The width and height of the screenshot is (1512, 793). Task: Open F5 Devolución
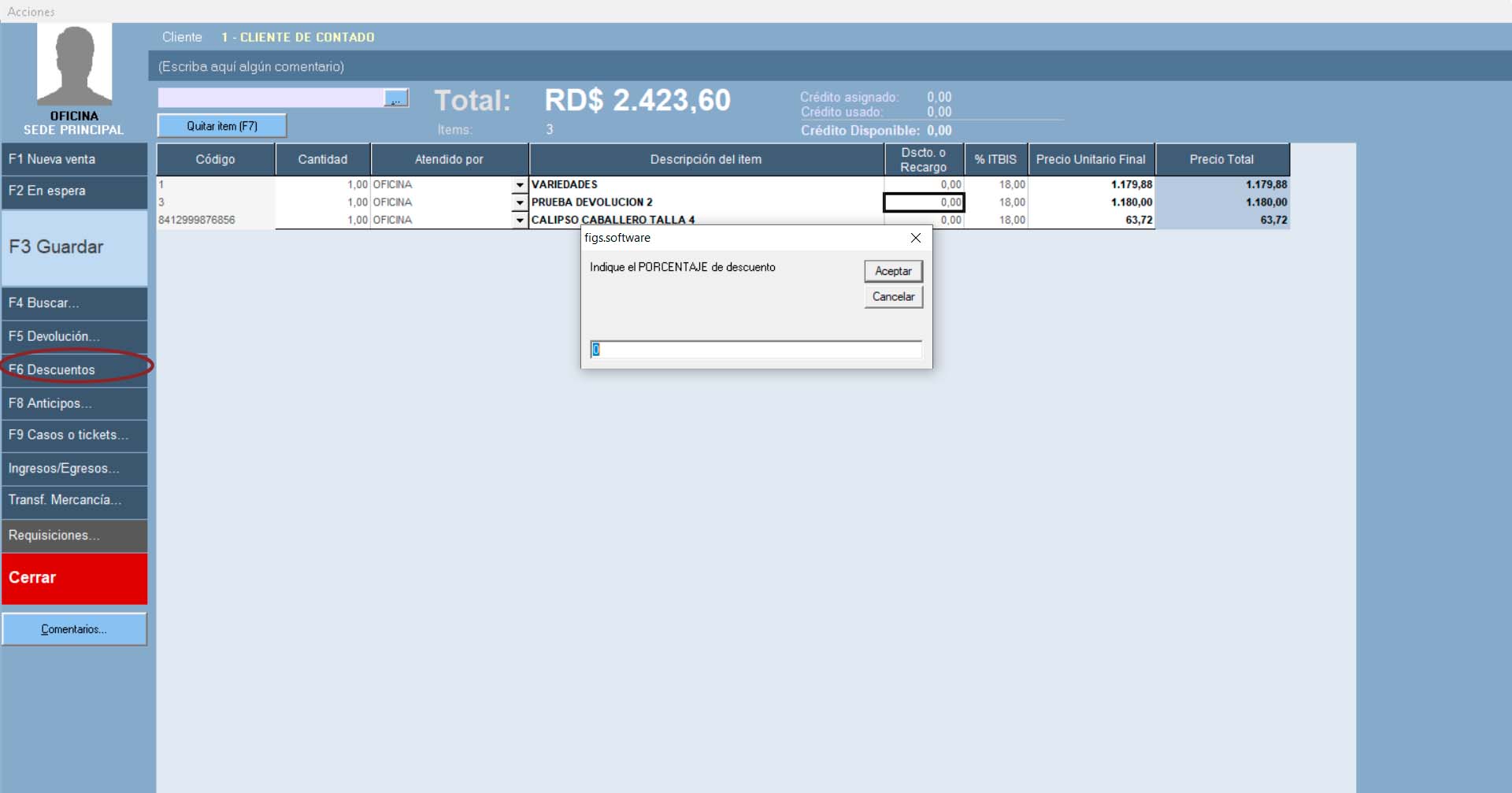click(74, 336)
